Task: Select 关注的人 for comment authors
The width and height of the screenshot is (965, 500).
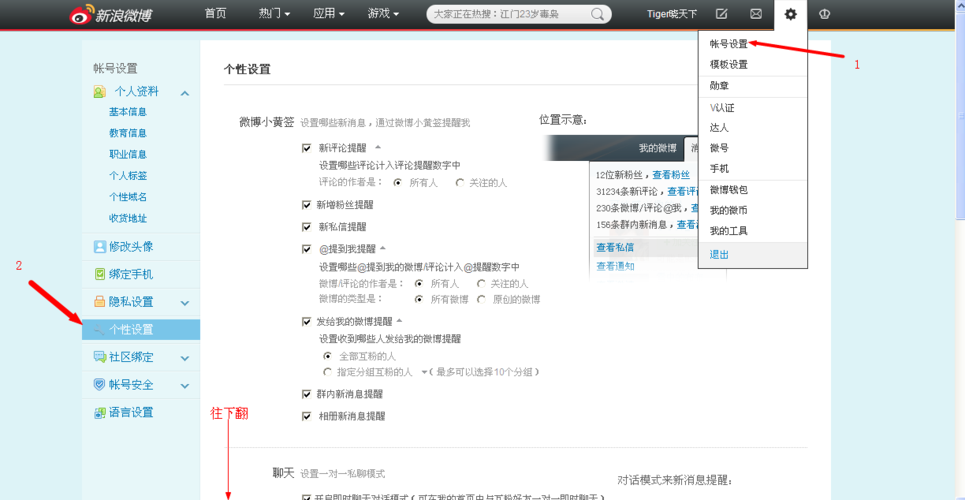Action: coord(460,183)
